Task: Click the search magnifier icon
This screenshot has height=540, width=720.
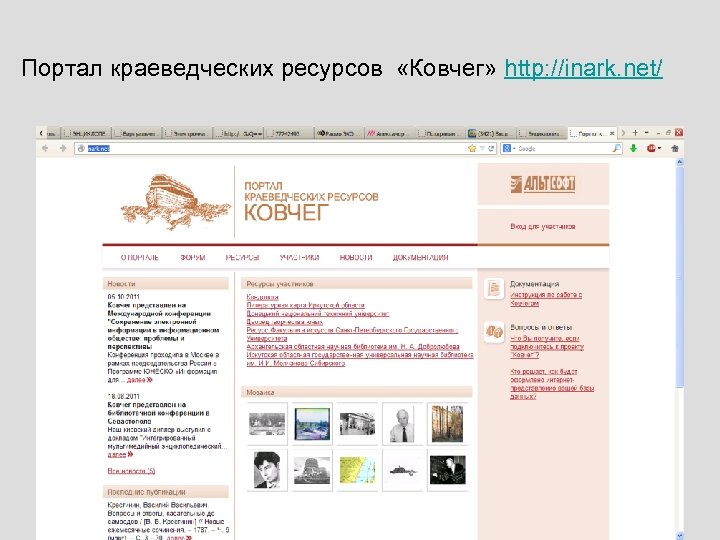Action: pyautogui.click(x=617, y=148)
